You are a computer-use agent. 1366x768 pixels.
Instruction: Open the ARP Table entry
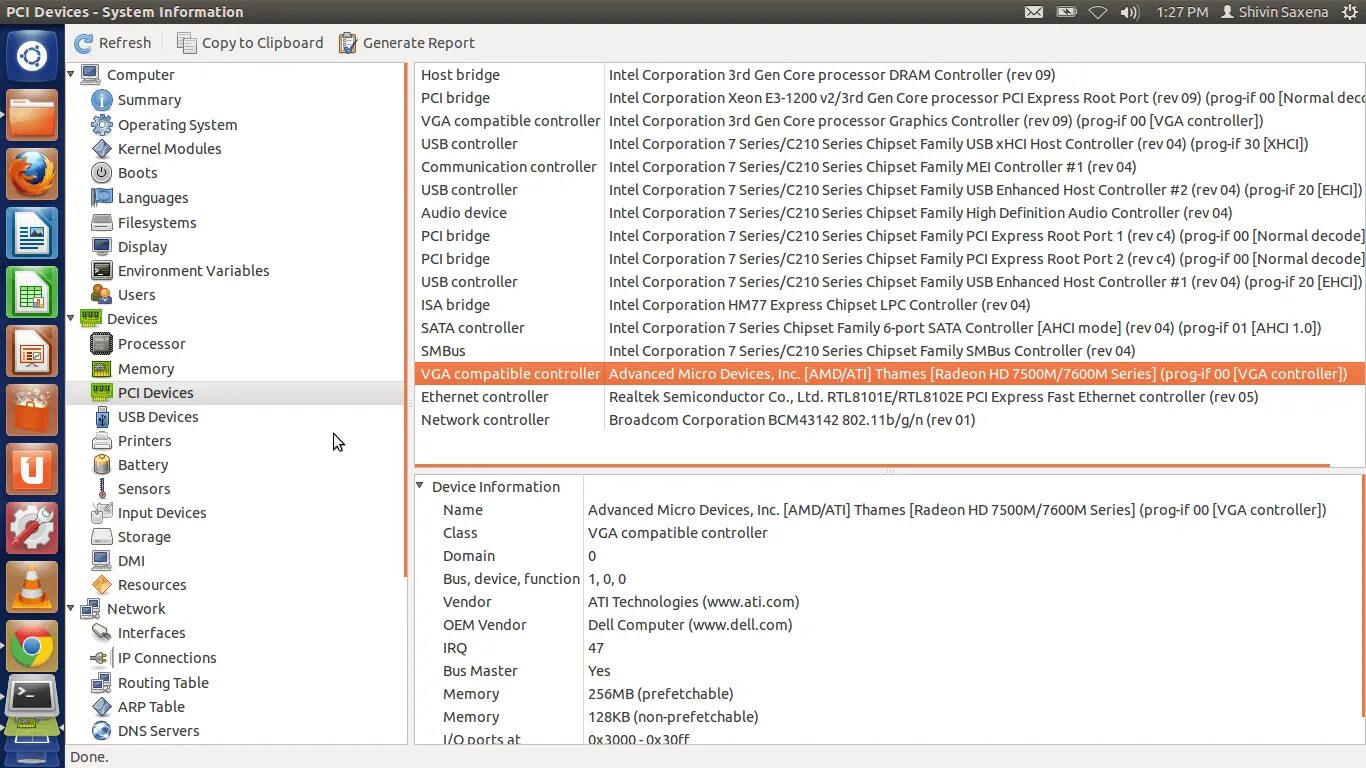[151, 707]
